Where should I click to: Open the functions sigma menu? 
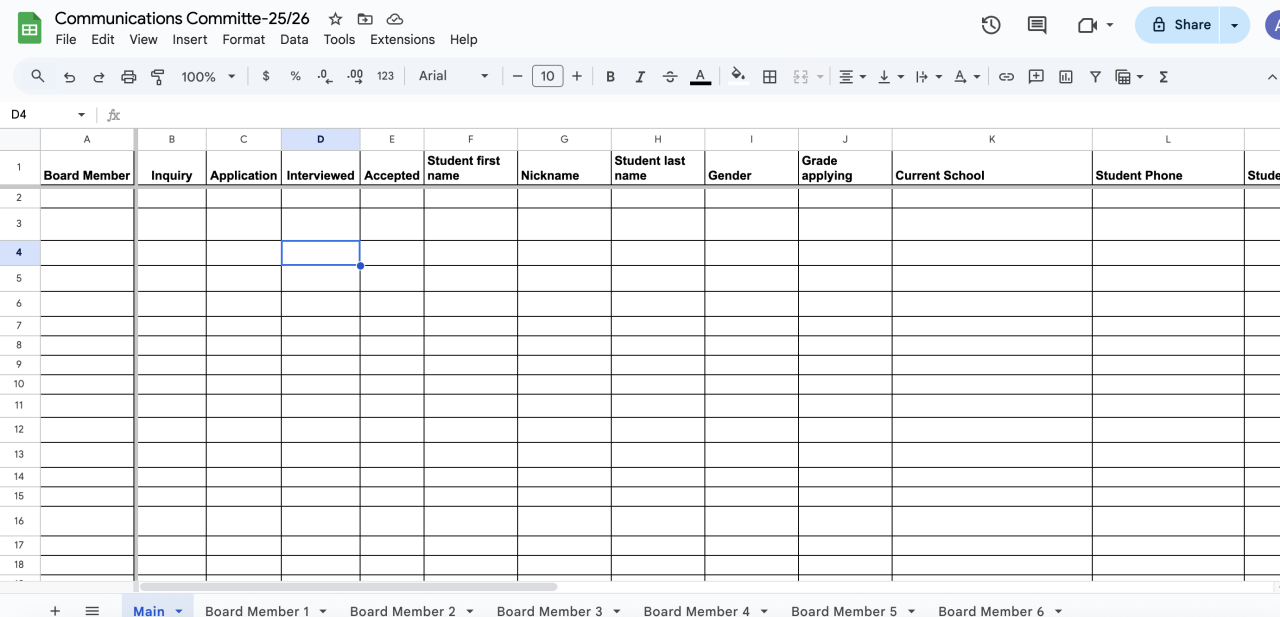(1163, 76)
